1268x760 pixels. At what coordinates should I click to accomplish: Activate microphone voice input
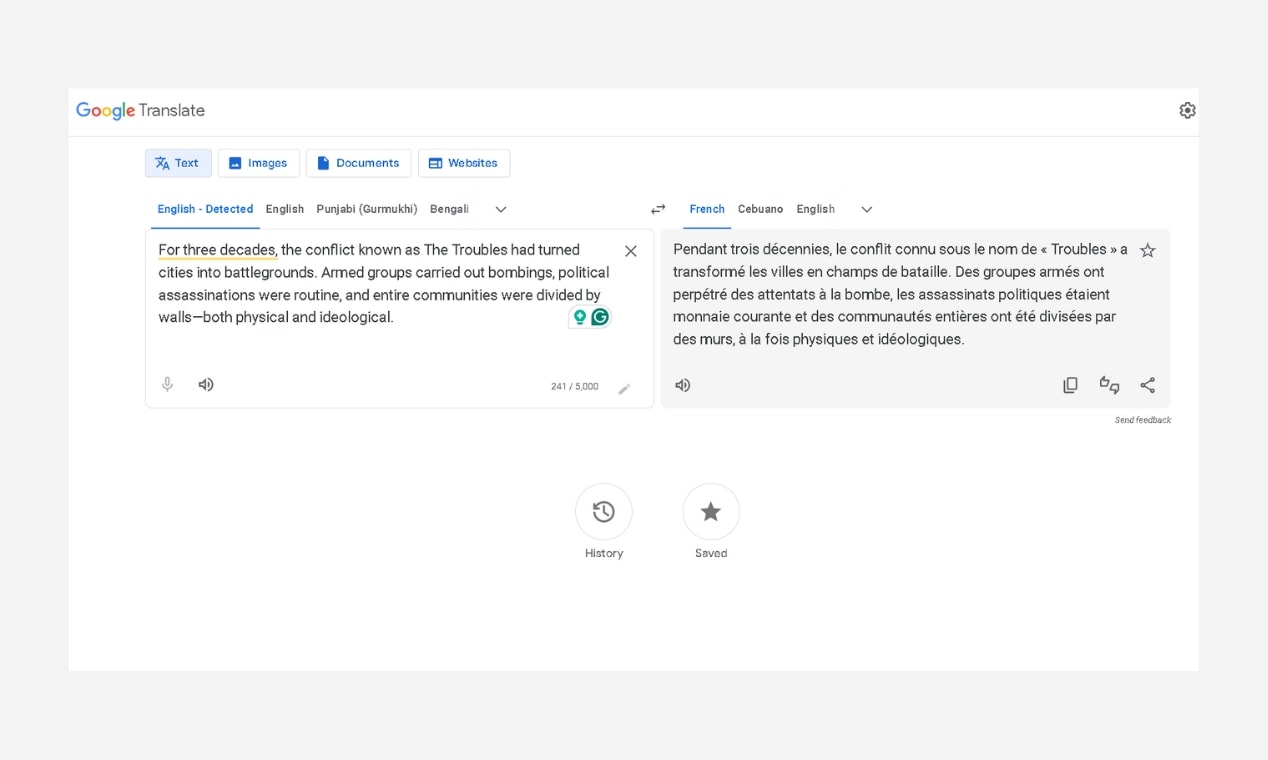168,384
